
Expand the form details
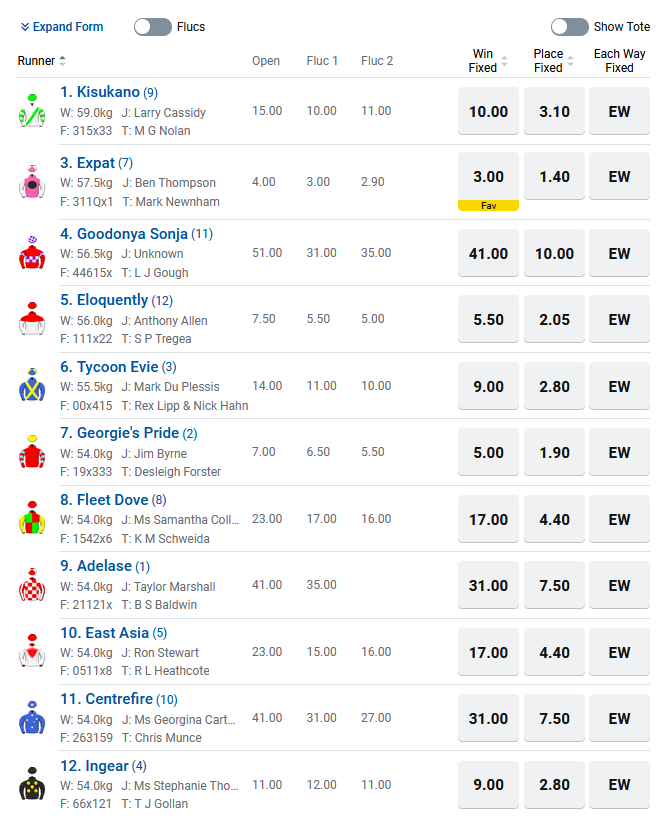[62, 27]
